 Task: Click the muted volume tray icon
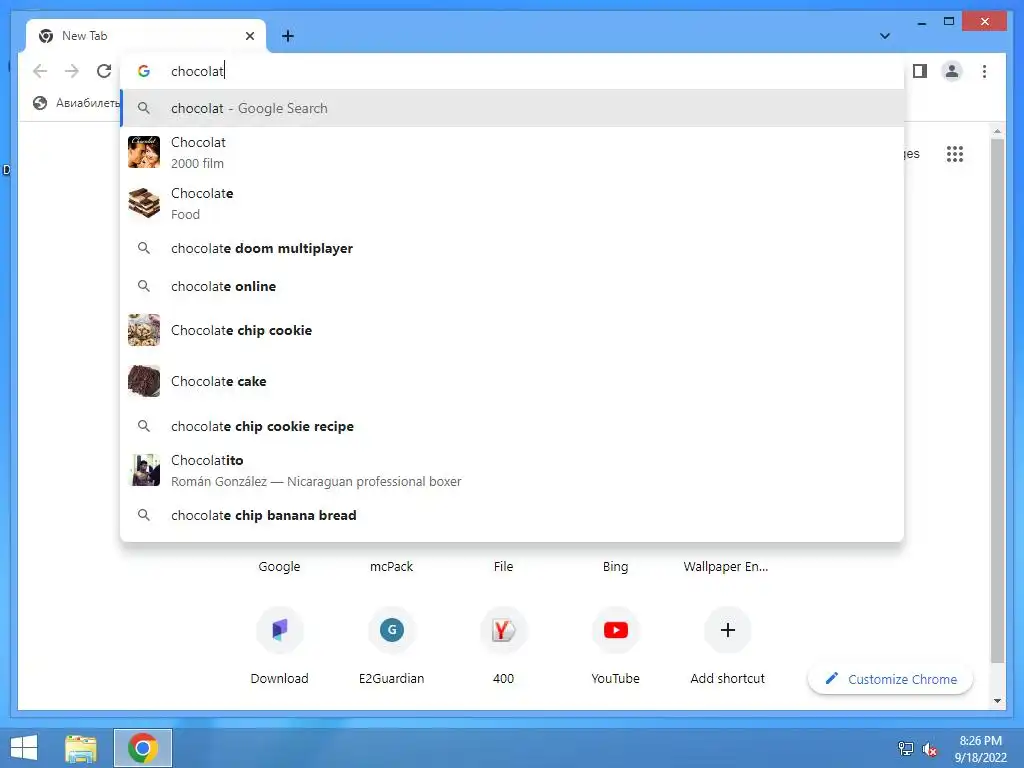point(929,749)
